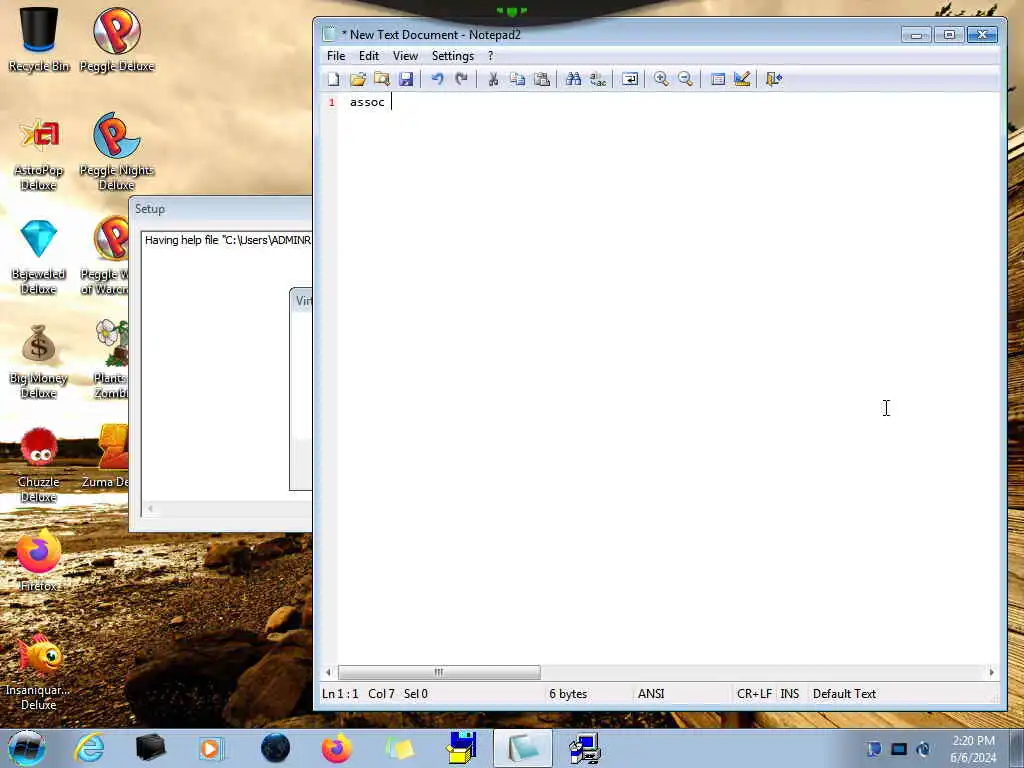Click status bar 'Col 7' entry
Screen dimensions: 1024x768
(381, 694)
